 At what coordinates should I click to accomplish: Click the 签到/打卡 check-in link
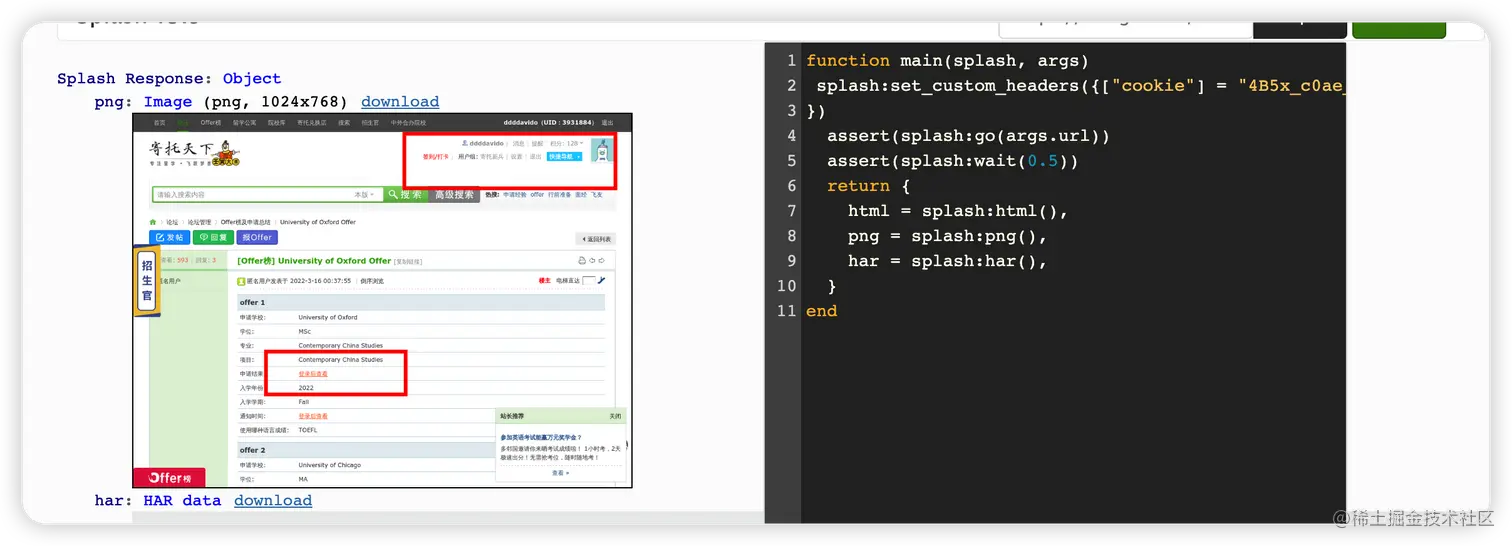[x=436, y=157]
